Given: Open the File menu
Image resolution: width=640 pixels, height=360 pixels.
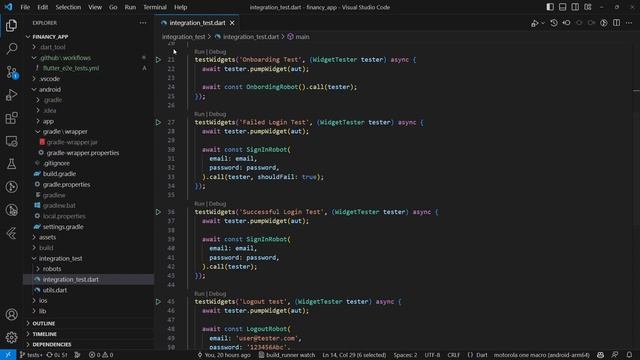Looking at the screenshot, I should tap(25, 7).
